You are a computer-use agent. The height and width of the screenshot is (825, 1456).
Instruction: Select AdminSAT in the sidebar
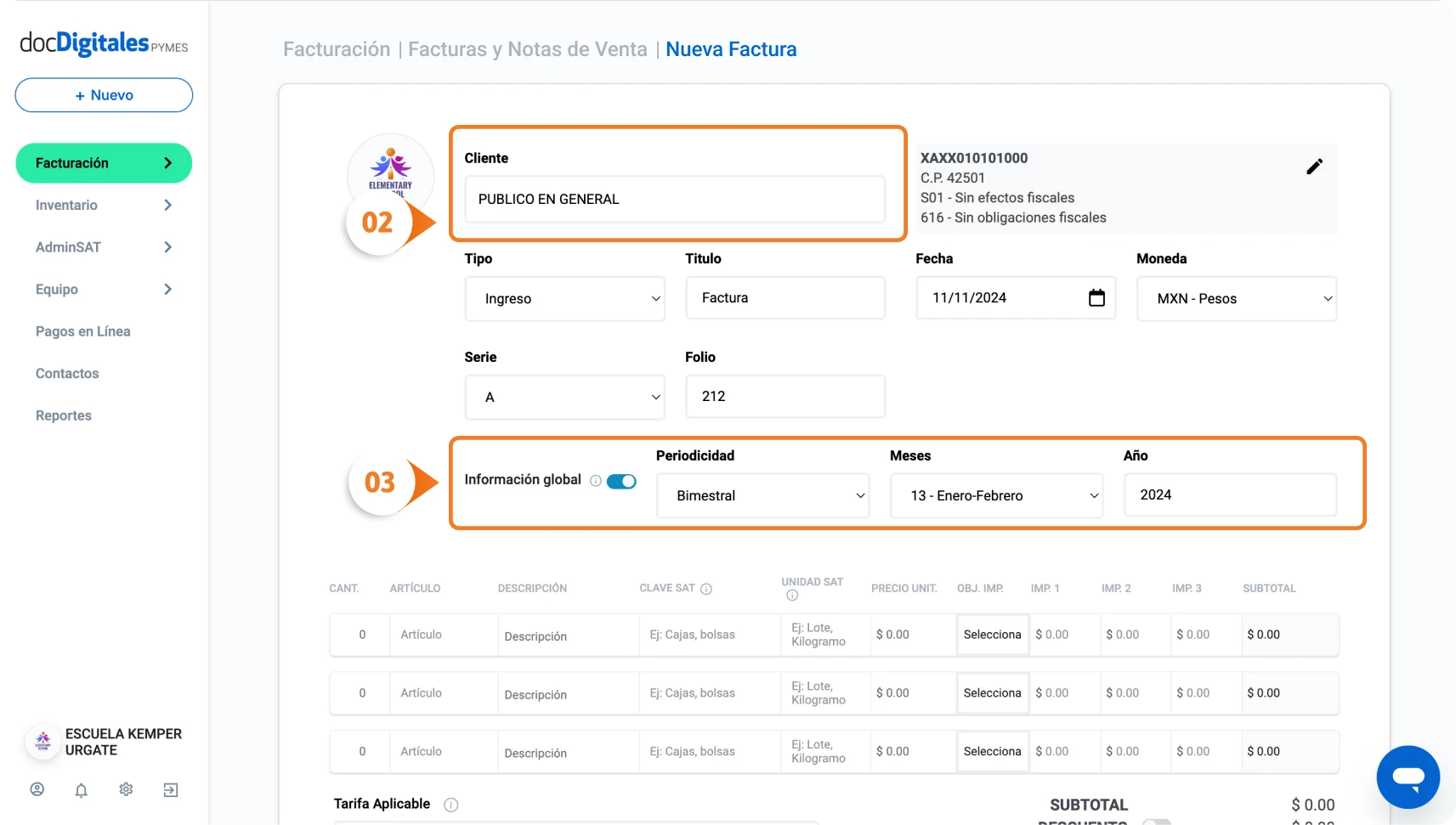(x=68, y=247)
